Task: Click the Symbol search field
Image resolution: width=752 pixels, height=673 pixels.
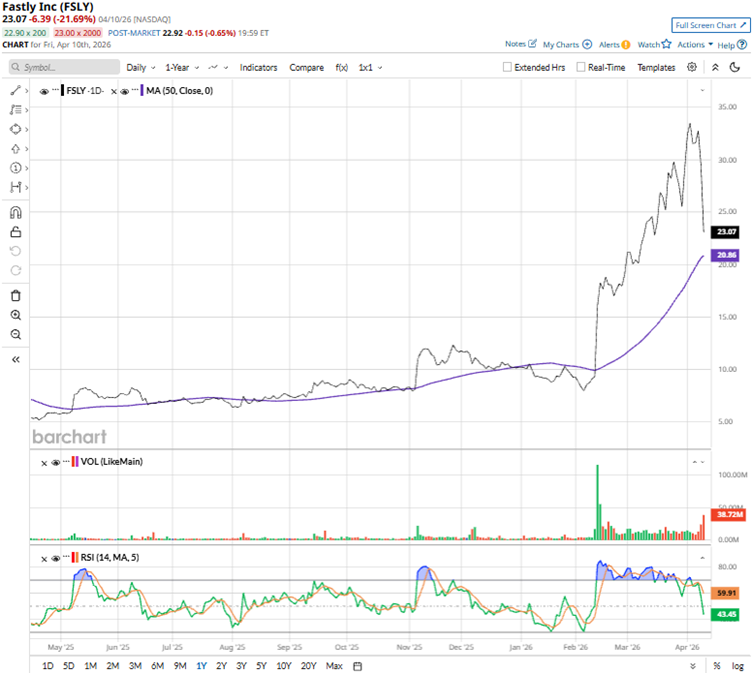Action: tap(65, 67)
